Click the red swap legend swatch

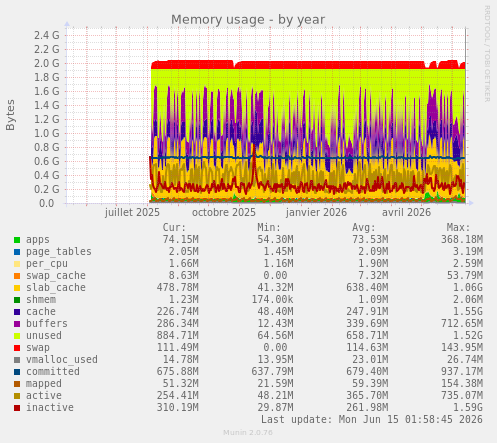click(x=17, y=348)
